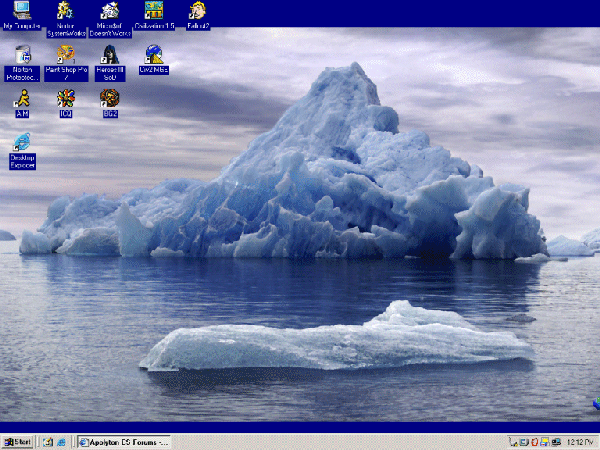
Task: Select the Civ2 MGE desktop icon
Action: coord(154,55)
